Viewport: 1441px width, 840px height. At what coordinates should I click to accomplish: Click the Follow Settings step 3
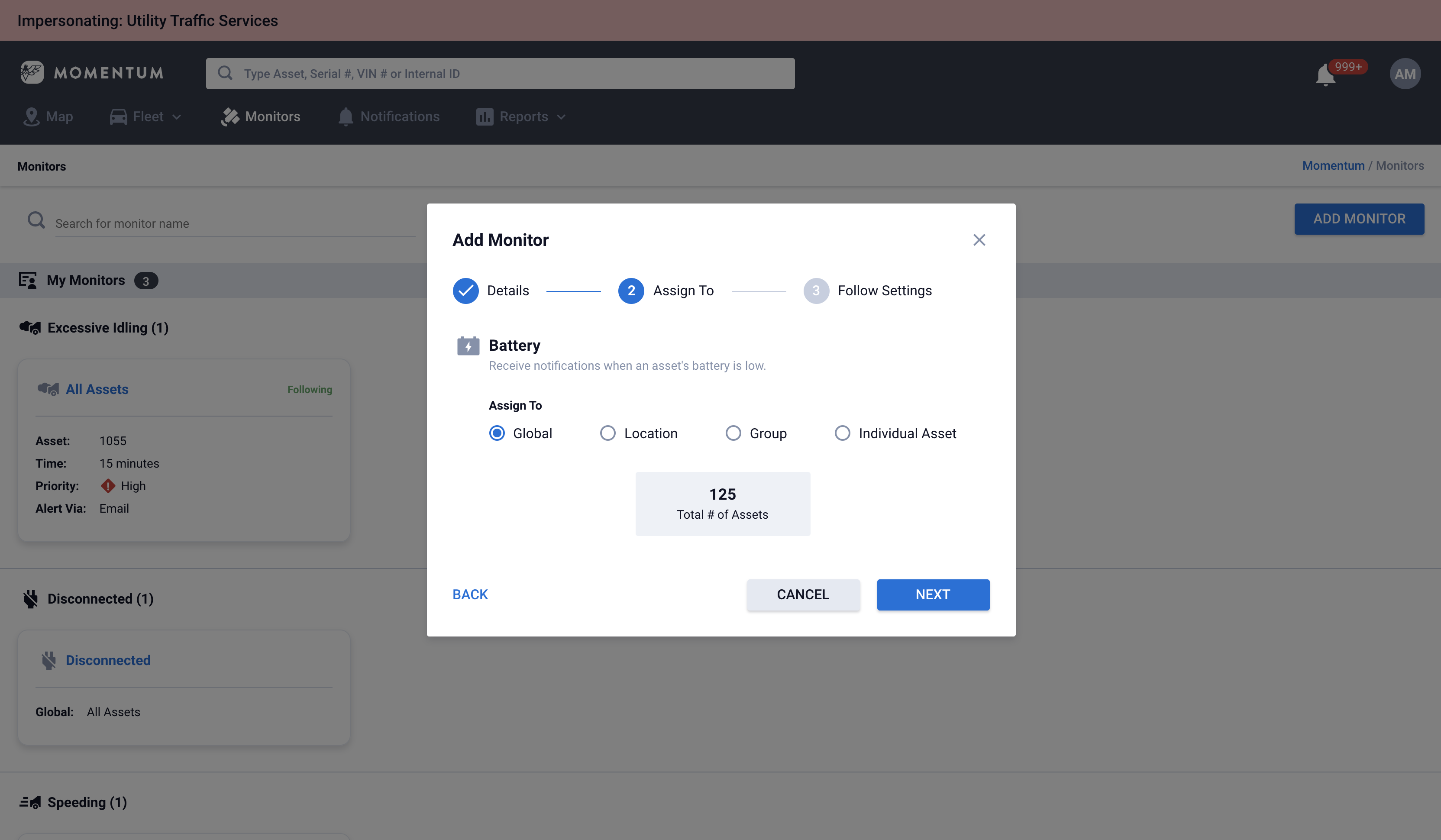816,291
